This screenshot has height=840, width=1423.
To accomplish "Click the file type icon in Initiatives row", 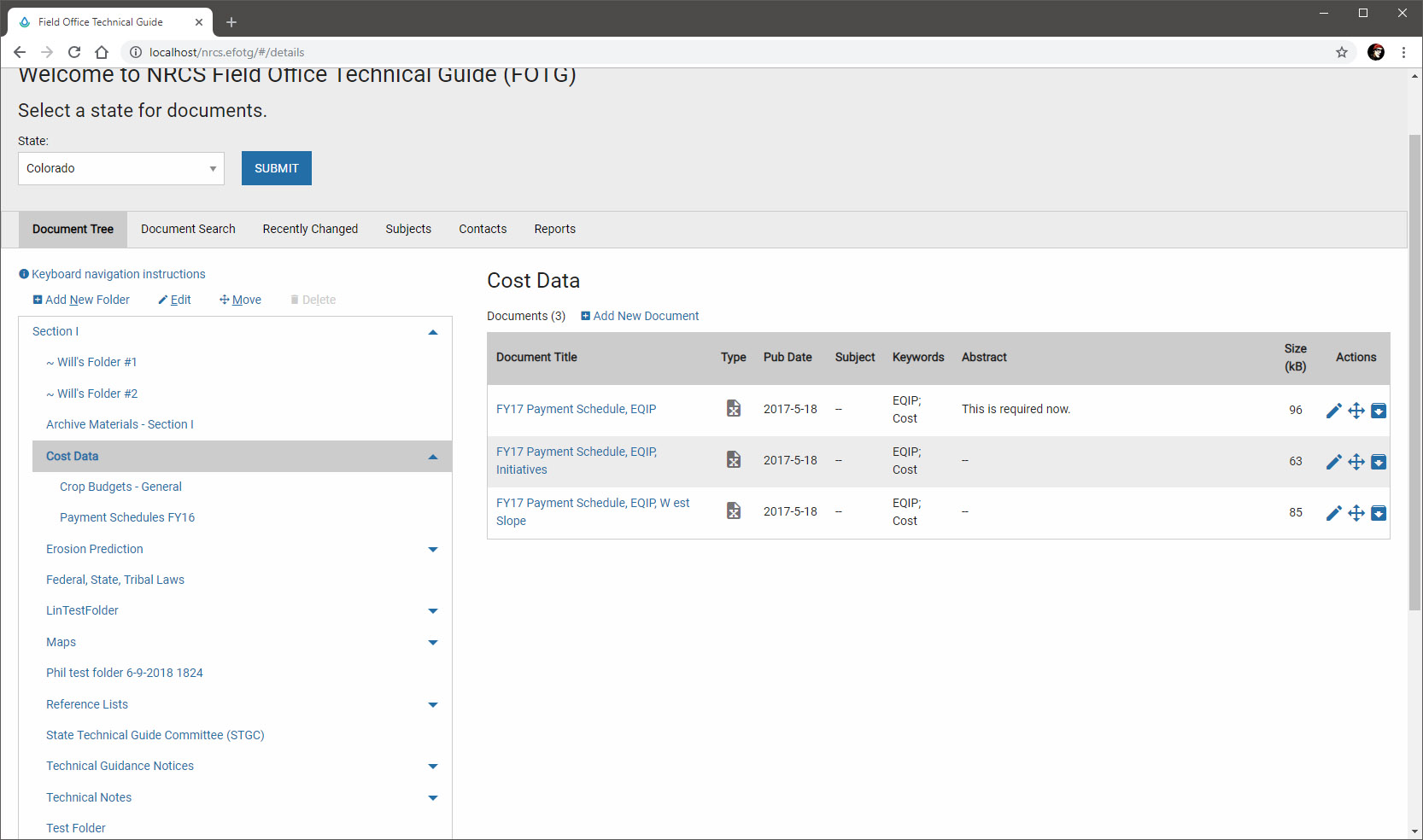I will pos(734,459).
